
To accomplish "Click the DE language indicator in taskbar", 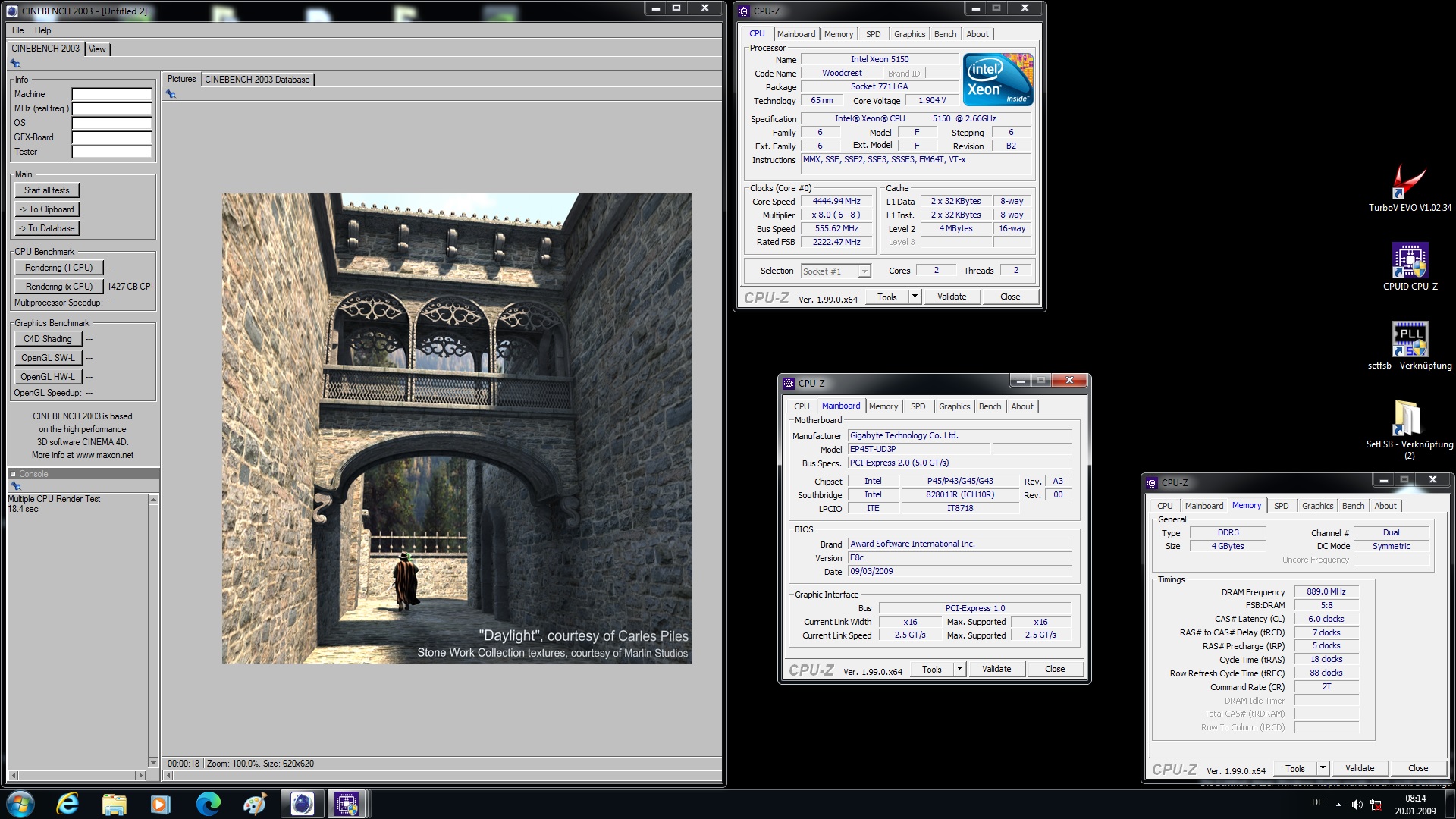I will (x=1318, y=802).
